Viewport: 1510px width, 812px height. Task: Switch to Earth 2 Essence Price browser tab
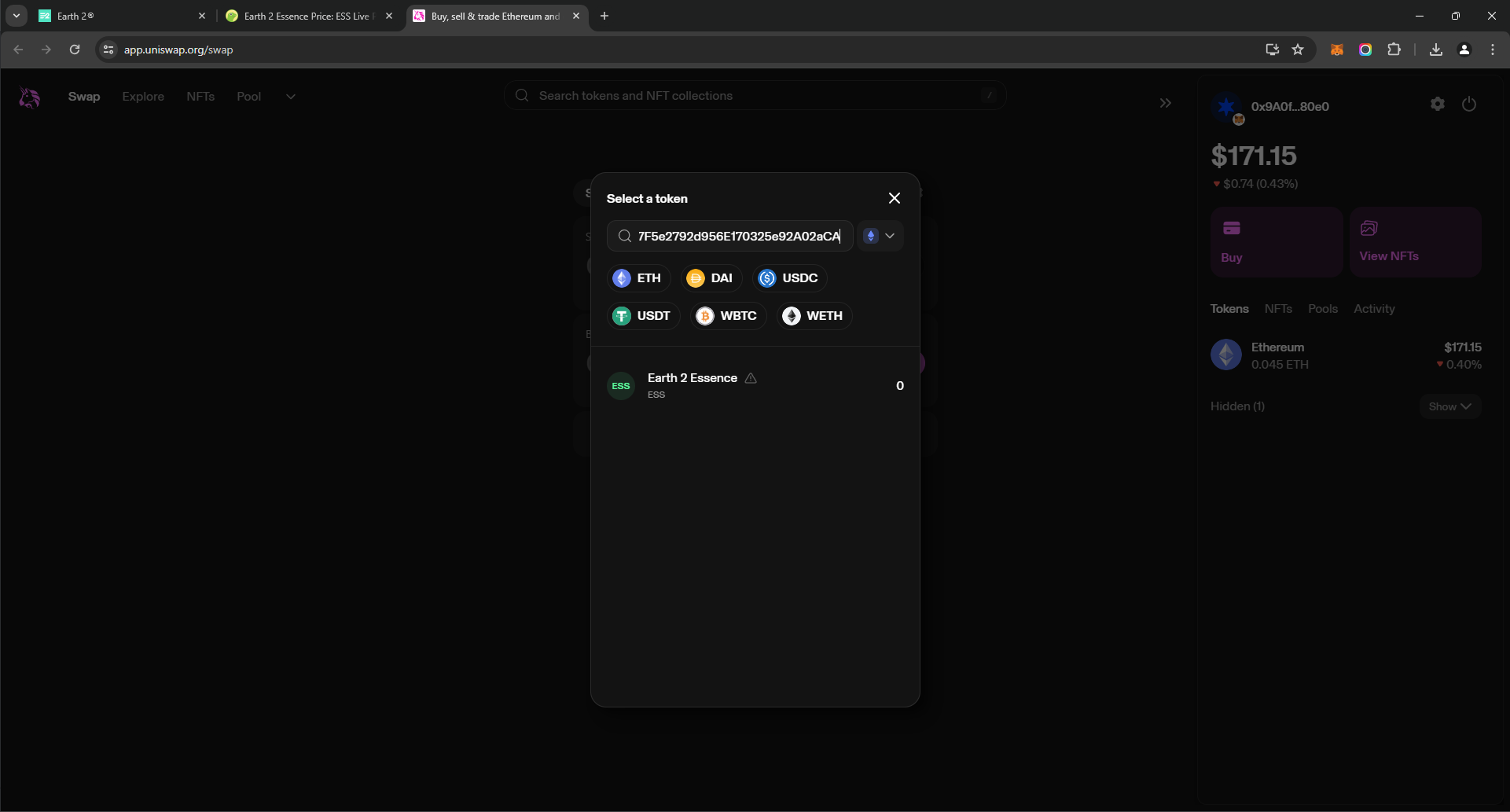point(310,16)
